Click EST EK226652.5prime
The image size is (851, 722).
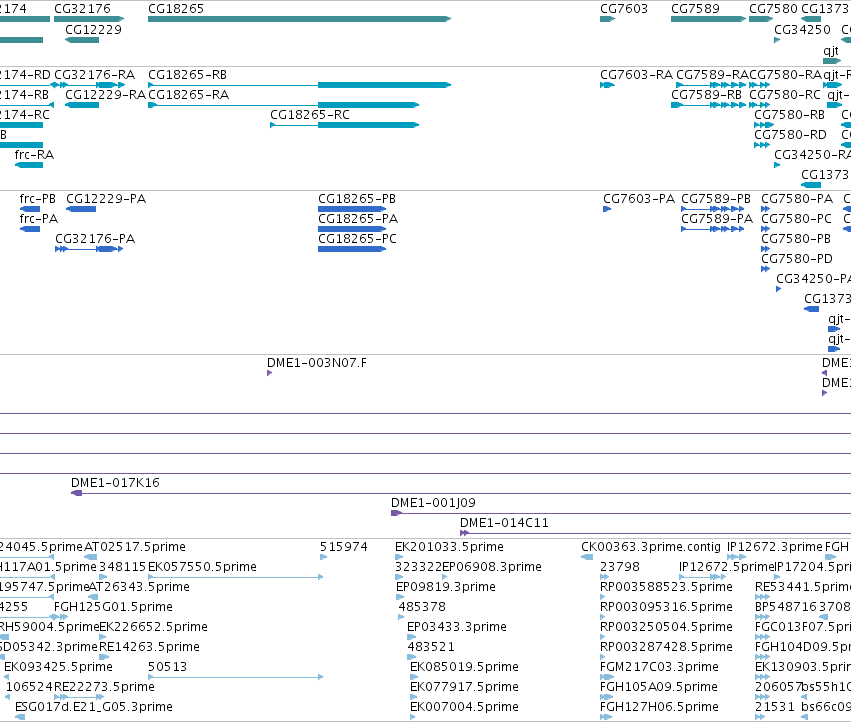pyautogui.click(x=104, y=637)
